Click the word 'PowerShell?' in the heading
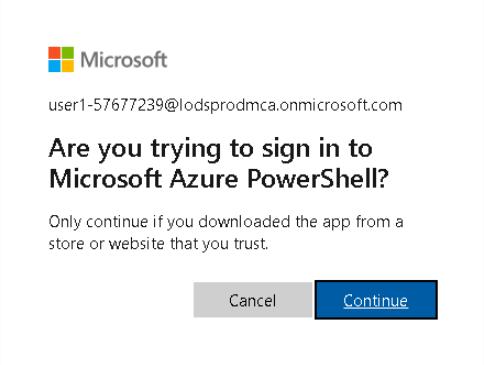The image size is (484, 365). click(318, 178)
